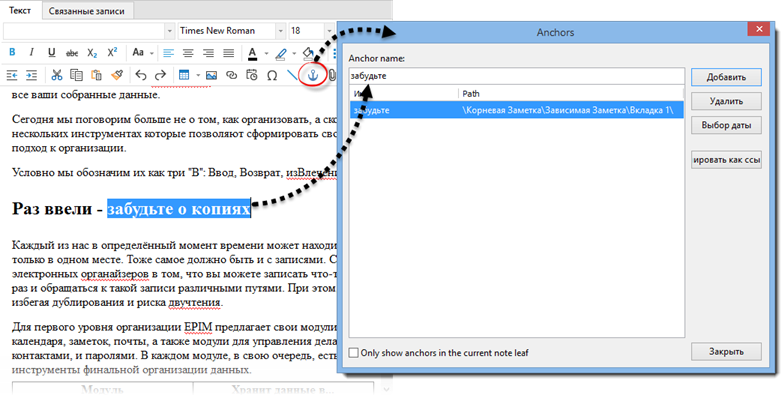This screenshot has height=395, width=782.
Task: Sort by the Path column header
Action: coord(571,93)
